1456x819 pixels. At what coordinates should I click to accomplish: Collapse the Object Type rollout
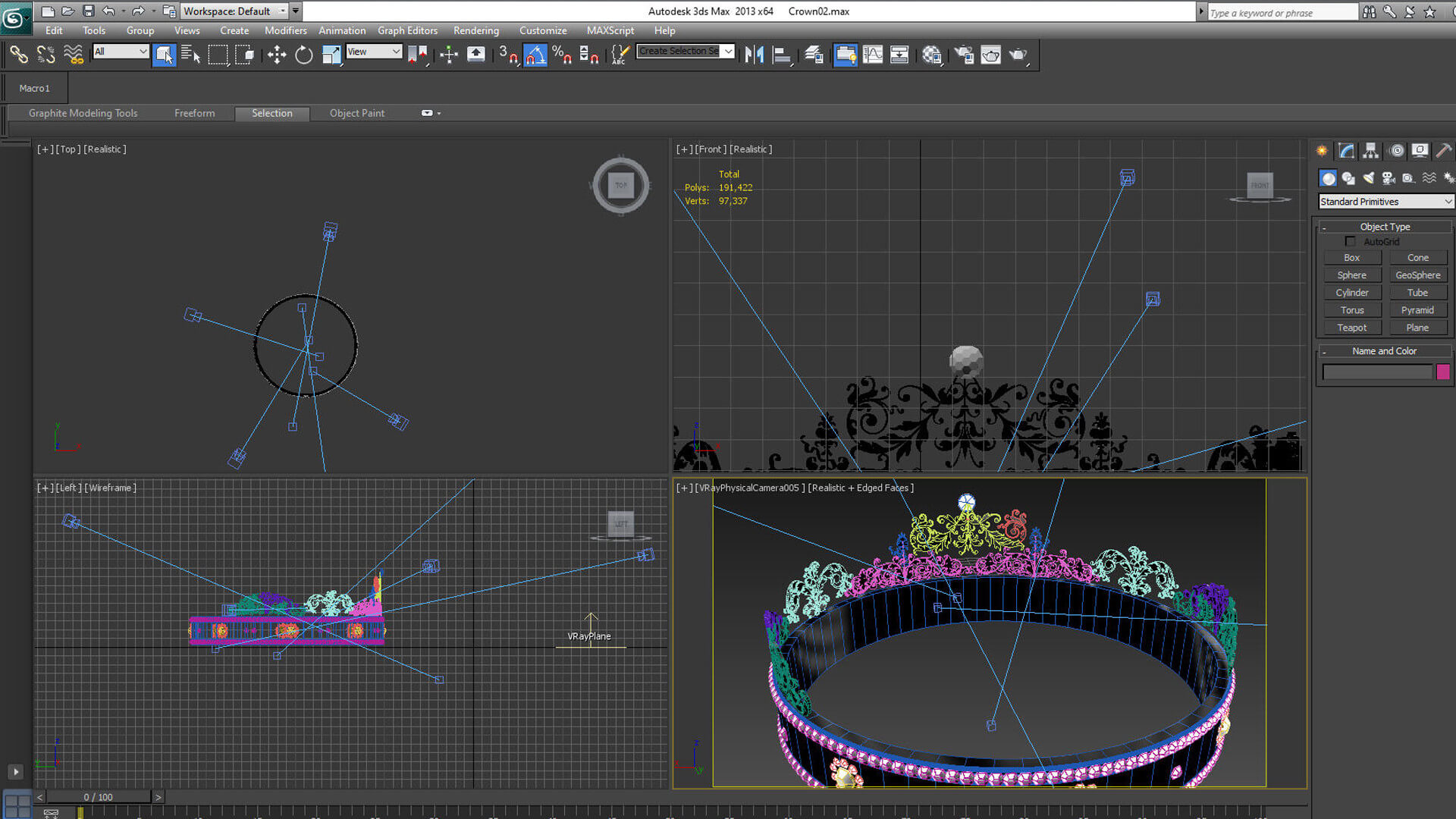point(1384,227)
